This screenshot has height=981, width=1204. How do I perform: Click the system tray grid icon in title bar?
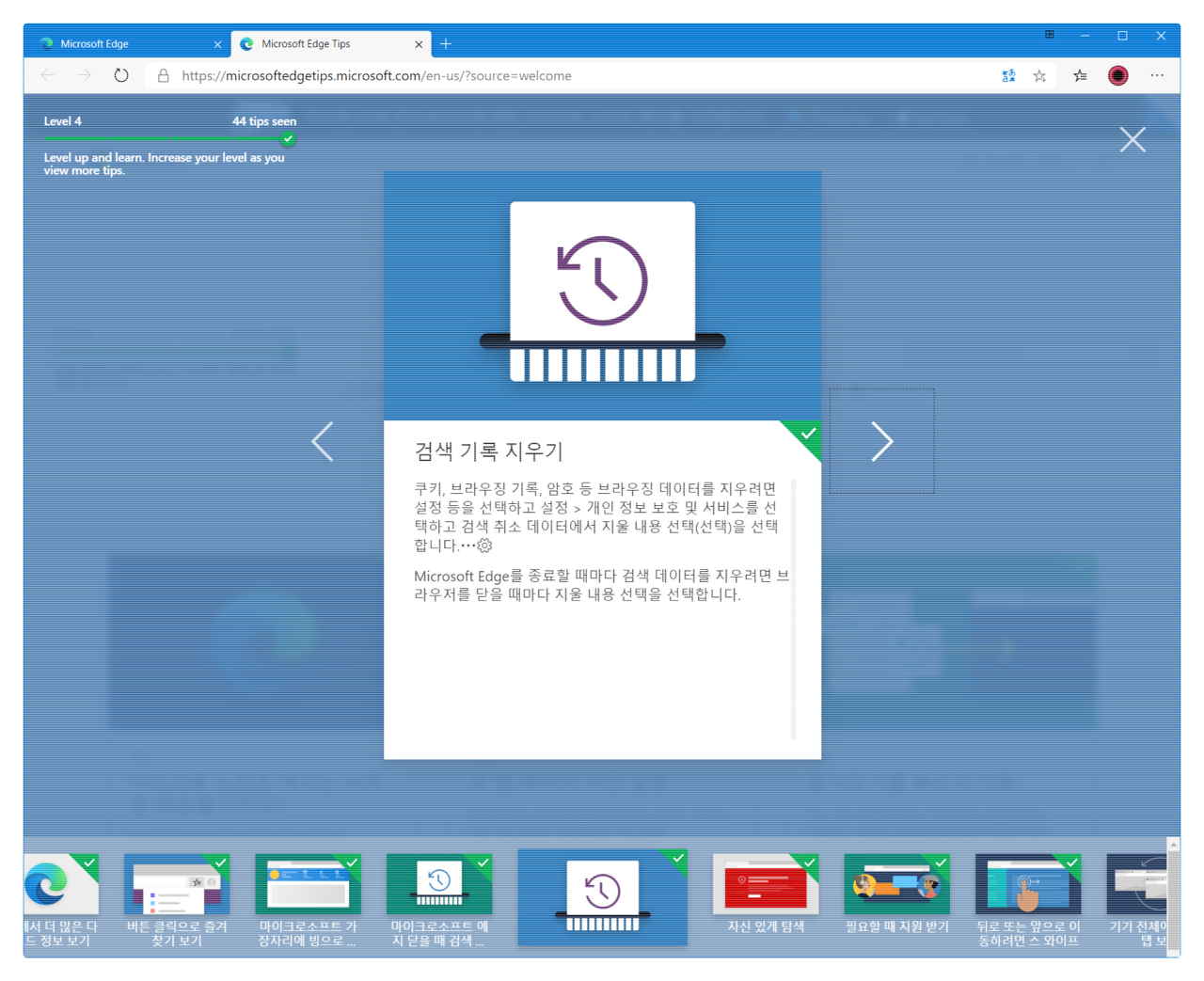coord(1050,35)
